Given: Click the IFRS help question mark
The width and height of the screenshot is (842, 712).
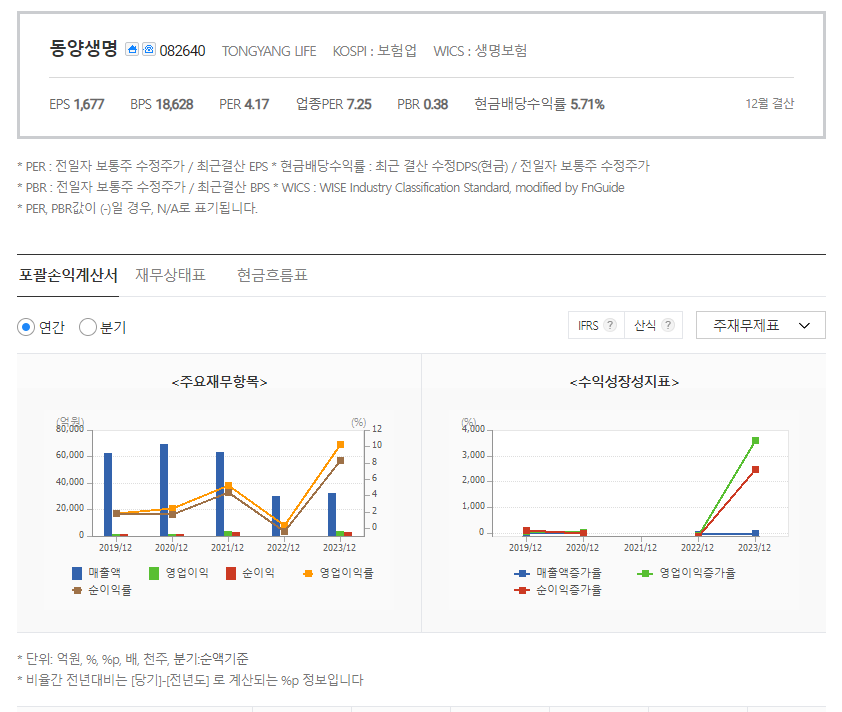Looking at the screenshot, I should pyautogui.click(x=609, y=325).
